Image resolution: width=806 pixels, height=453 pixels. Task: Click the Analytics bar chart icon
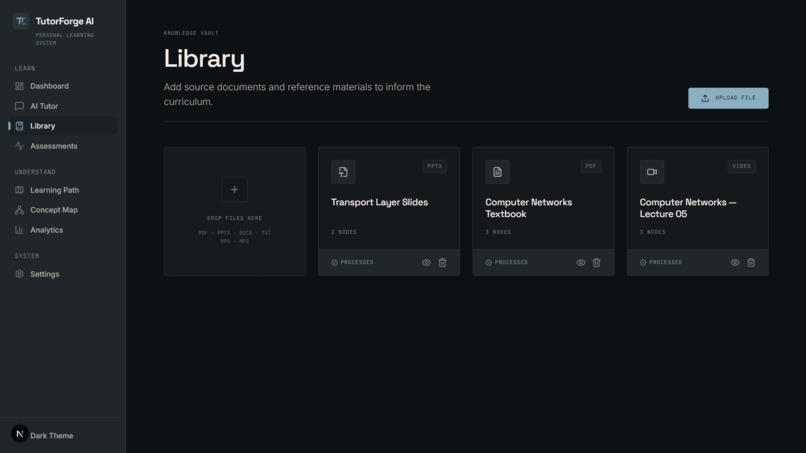20,230
